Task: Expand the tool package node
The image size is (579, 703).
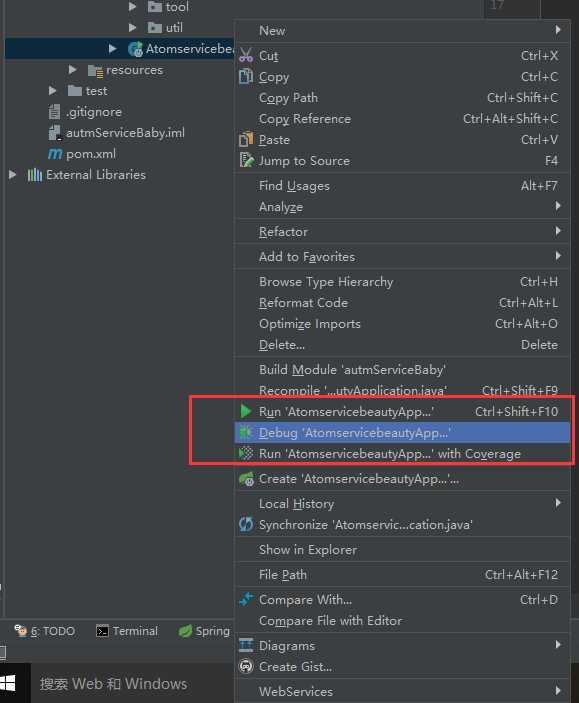Action: 132,6
